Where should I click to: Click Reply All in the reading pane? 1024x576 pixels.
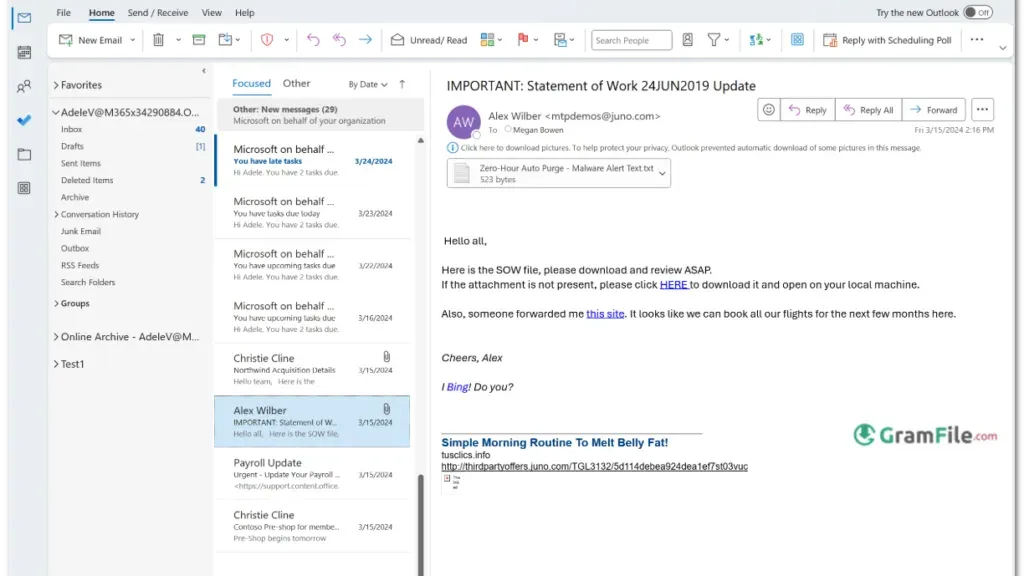[x=869, y=110]
